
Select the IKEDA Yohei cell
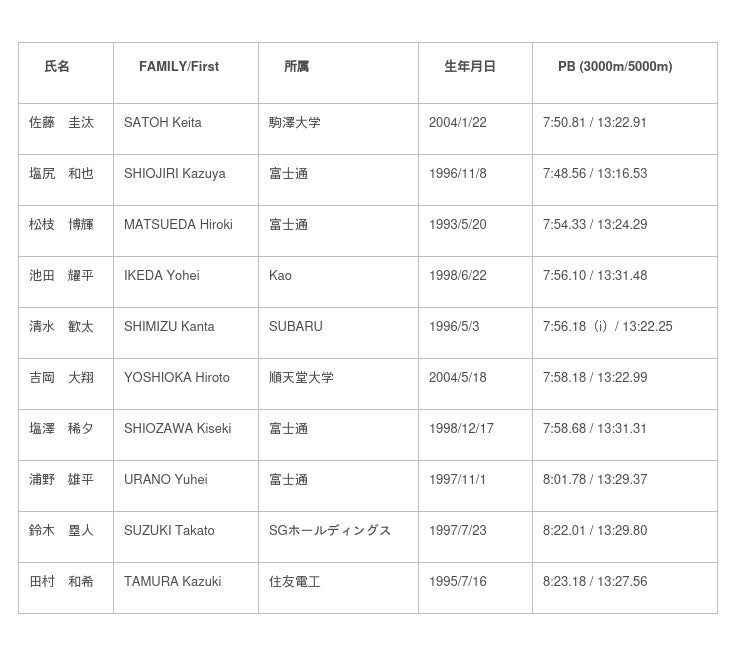(x=162, y=276)
